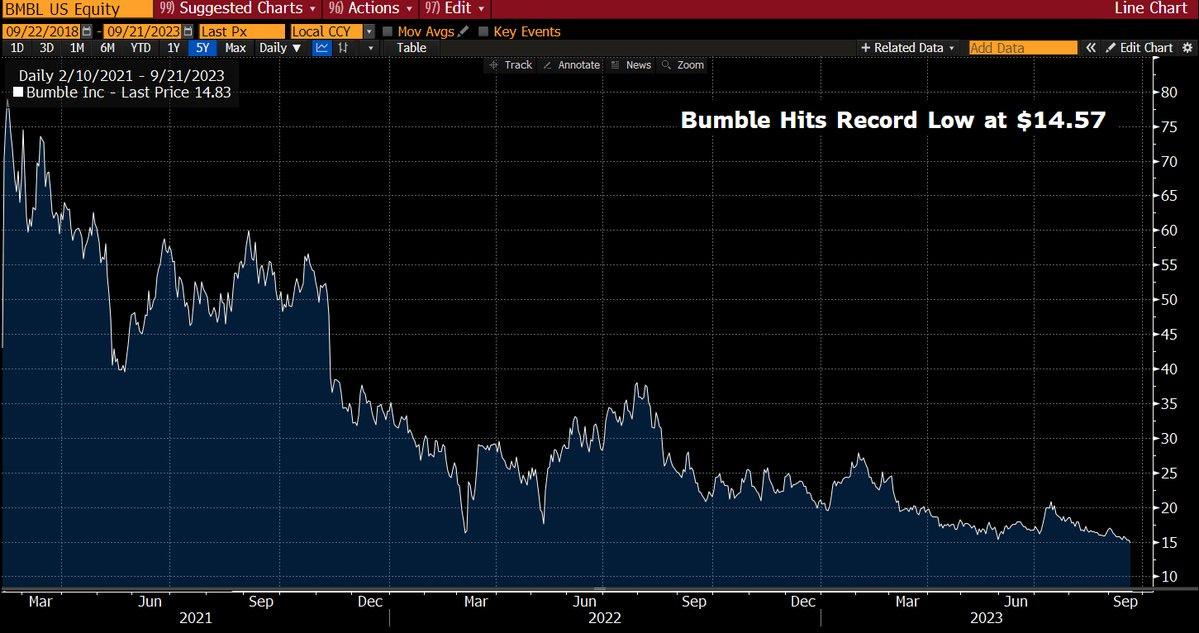Expand the Related Data dropdown
1199x633 pixels.
point(908,47)
